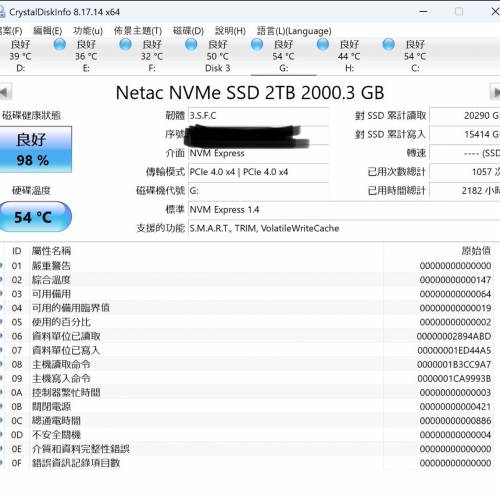Click the interface field NVM Express

258,153
